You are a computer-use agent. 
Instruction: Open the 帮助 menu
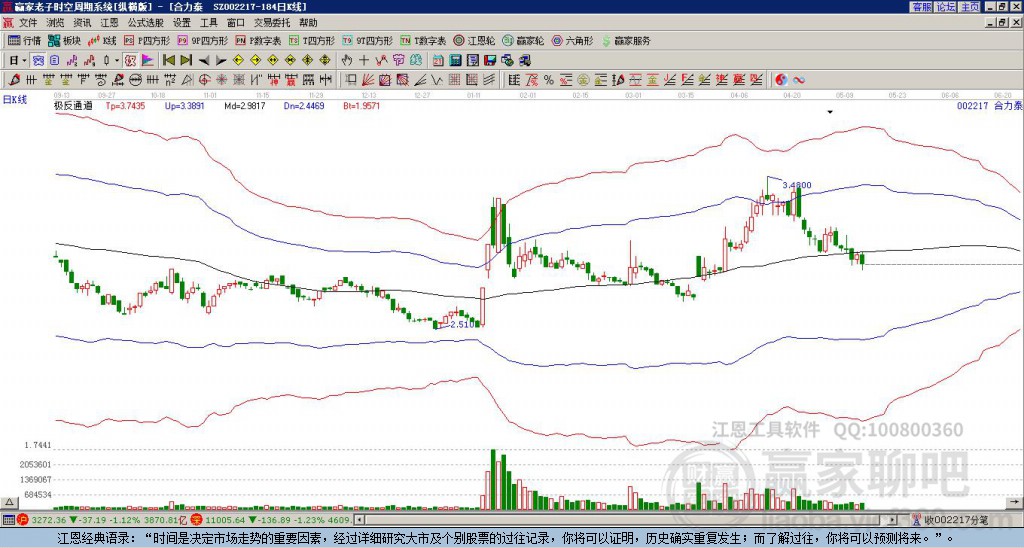[308, 23]
